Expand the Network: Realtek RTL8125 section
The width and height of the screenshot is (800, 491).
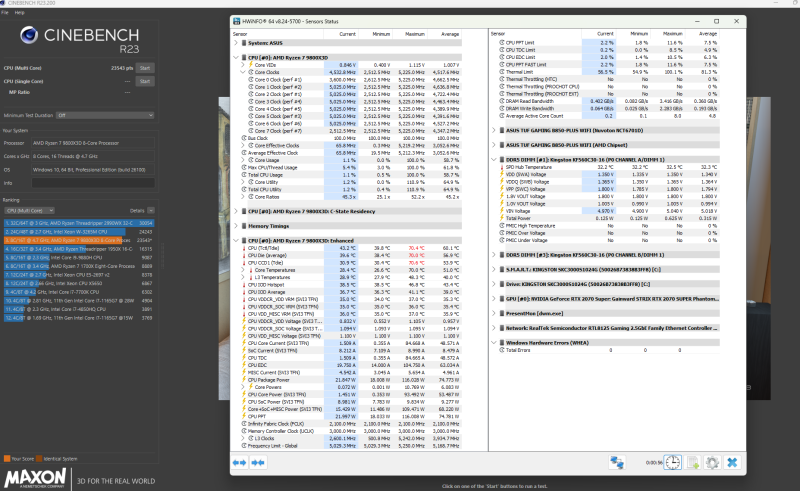[493, 328]
